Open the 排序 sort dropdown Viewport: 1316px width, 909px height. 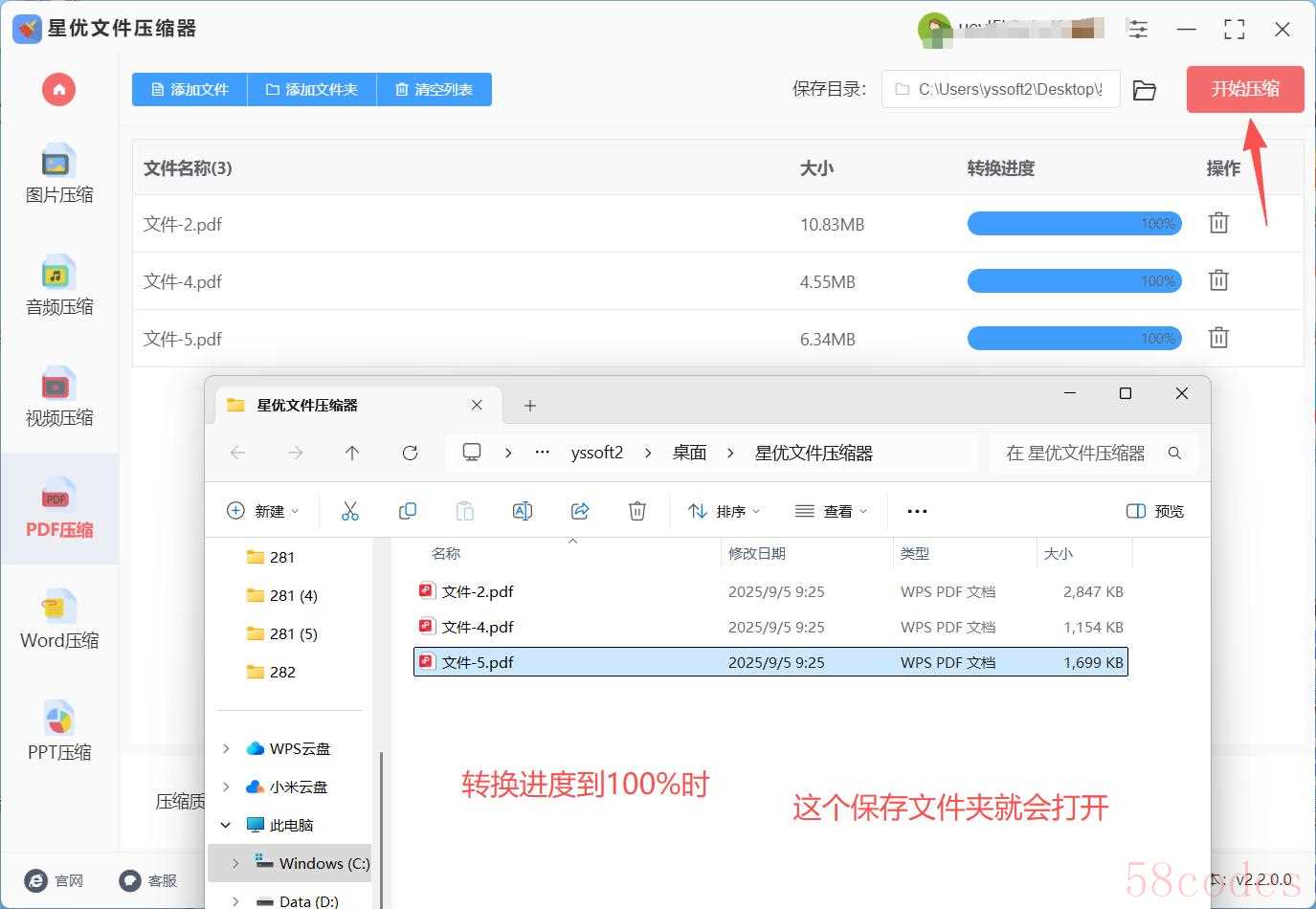point(724,511)
